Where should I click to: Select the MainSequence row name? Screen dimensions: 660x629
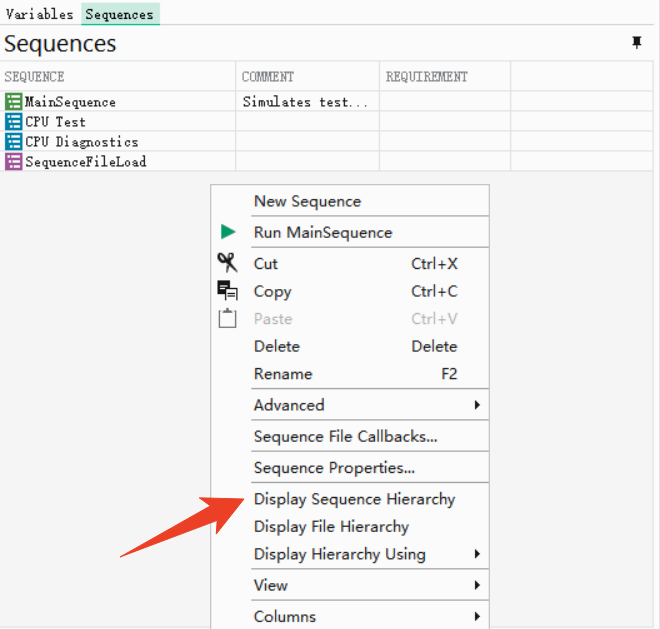pos(70,102)
